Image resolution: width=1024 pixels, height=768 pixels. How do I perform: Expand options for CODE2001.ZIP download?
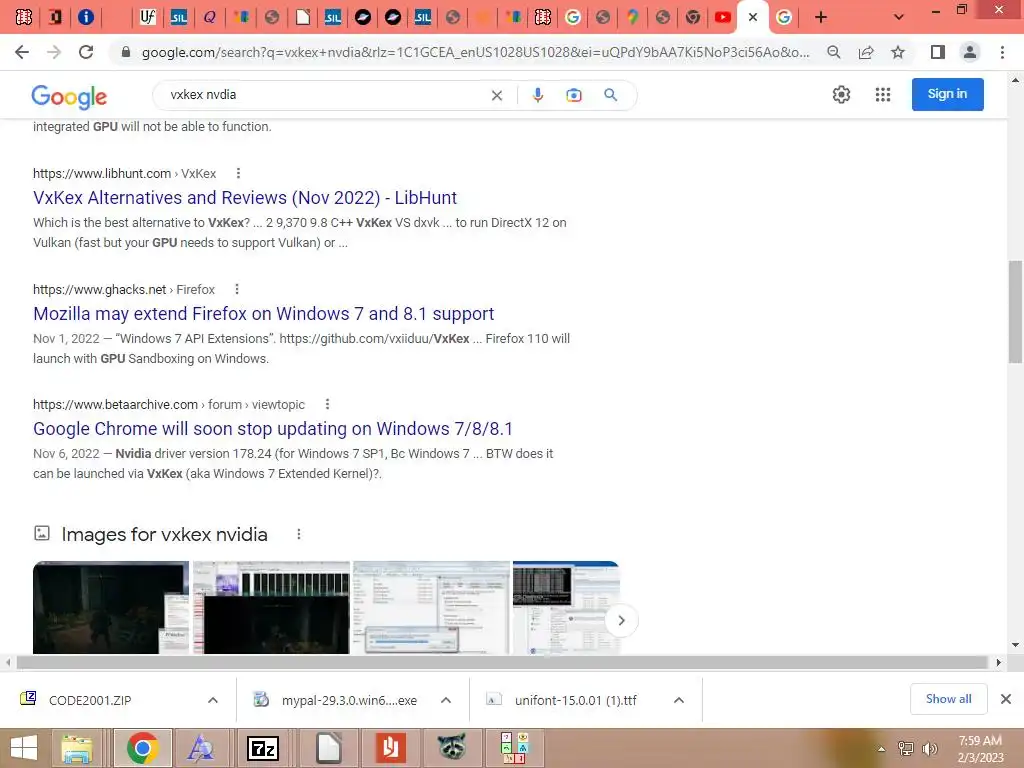(x=213, y=700)
